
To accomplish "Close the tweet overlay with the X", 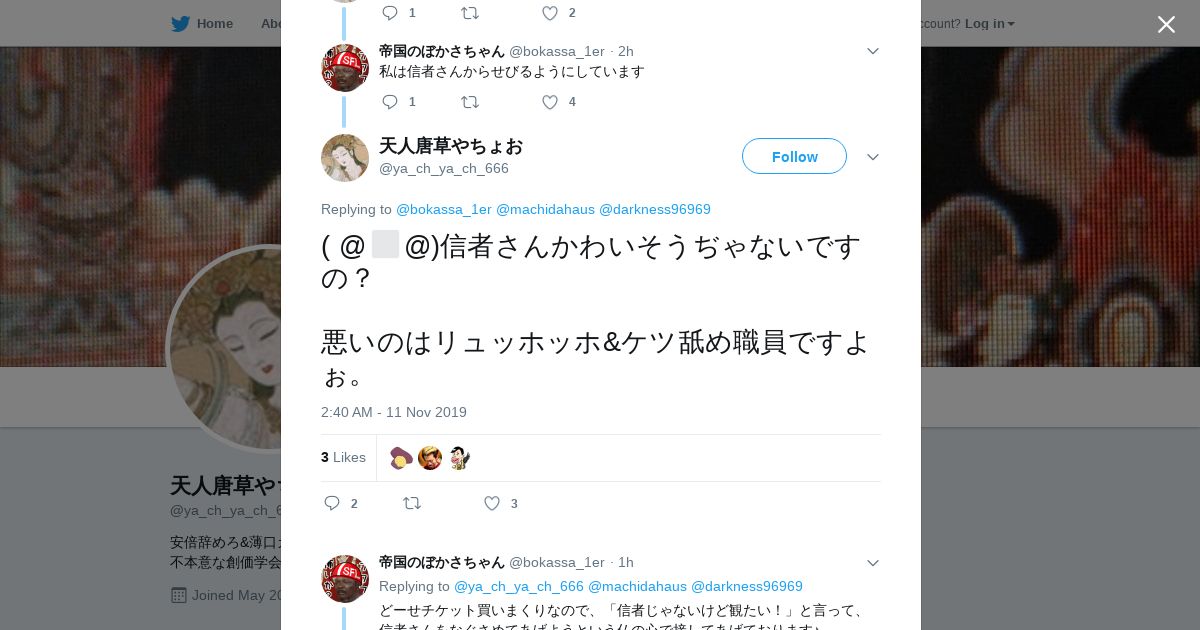I will (x=1166, y=24).
